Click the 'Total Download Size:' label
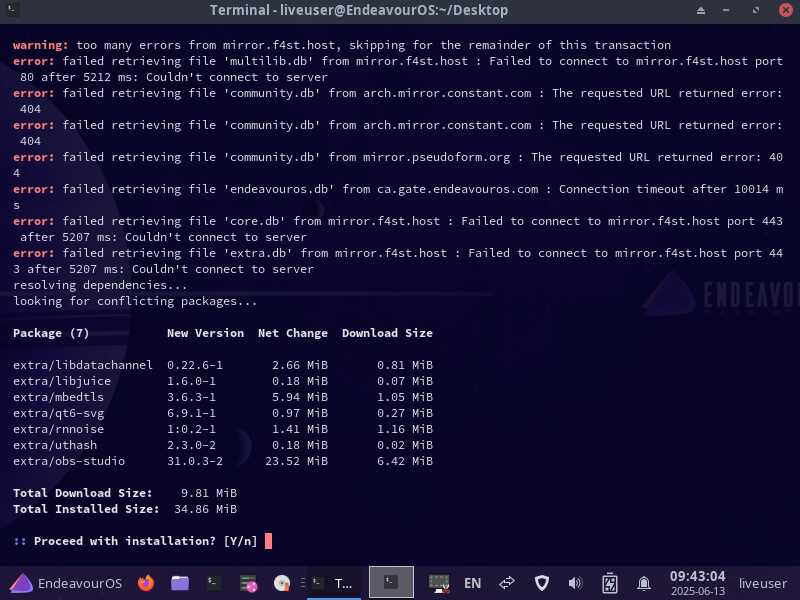 point(83,493)
